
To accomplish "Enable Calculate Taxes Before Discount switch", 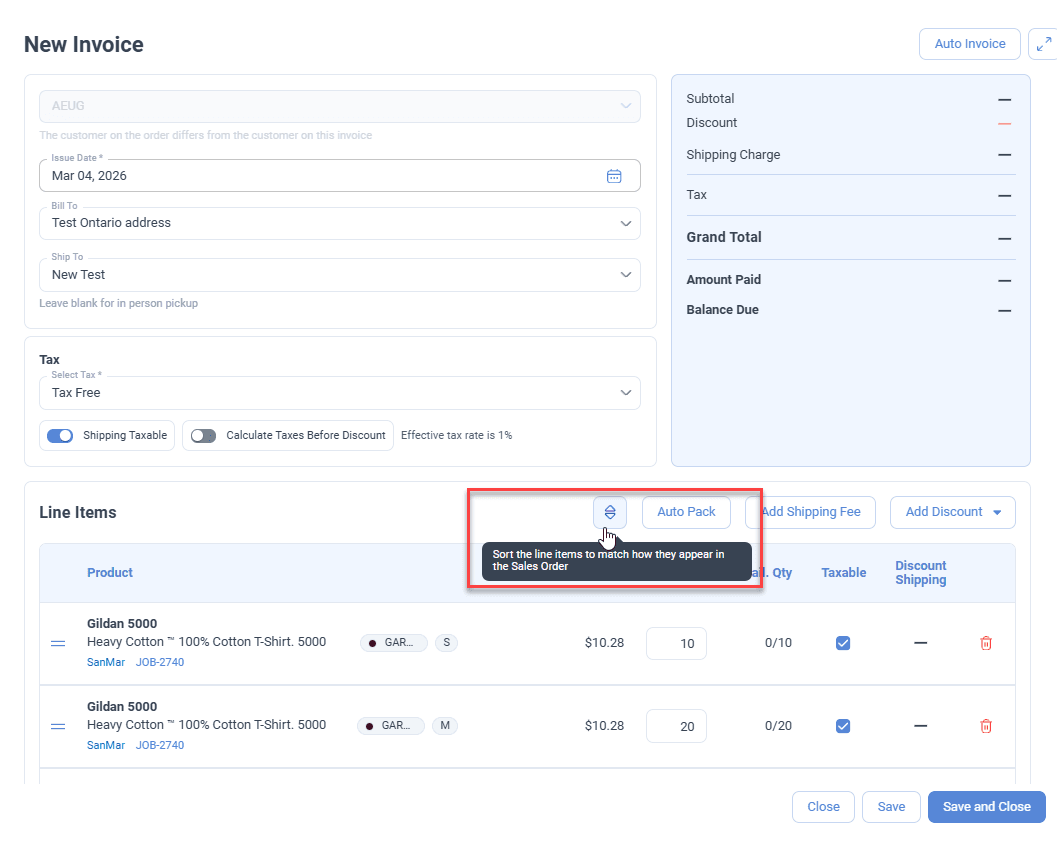I will click(x=204, y=436).
